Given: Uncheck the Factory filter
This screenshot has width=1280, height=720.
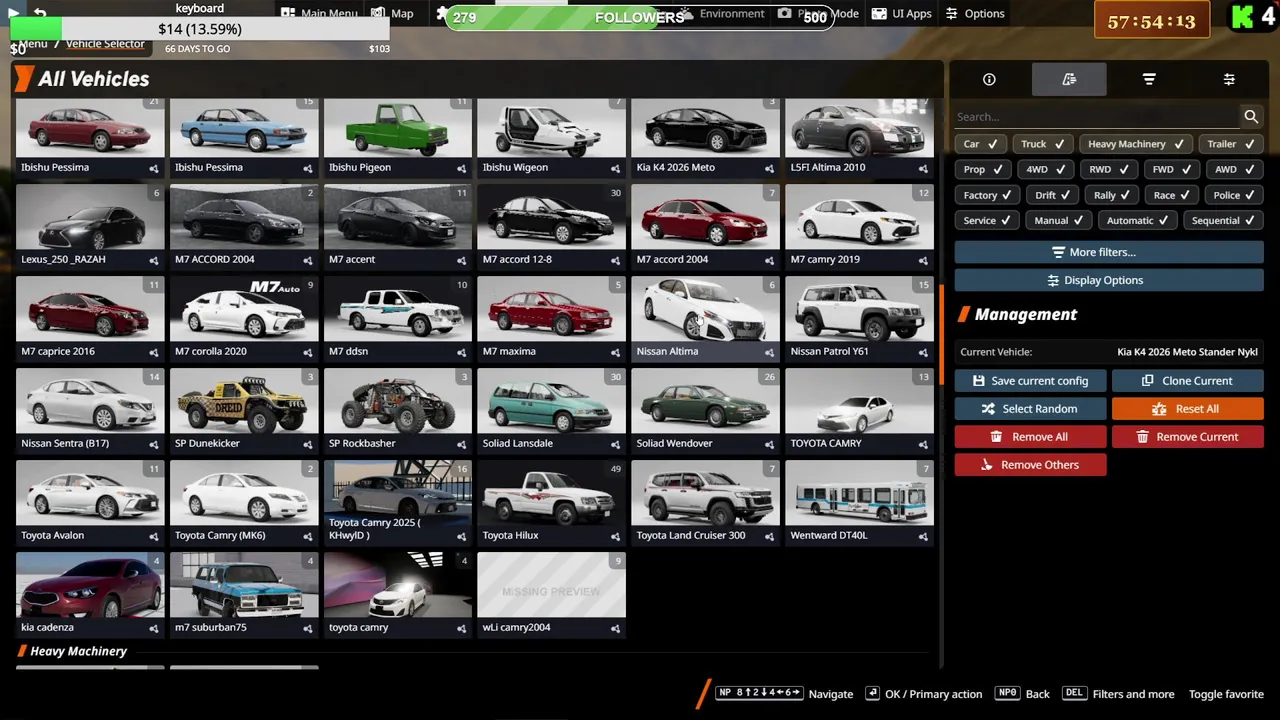Looking at the screenshot, I should pos(988,195).
